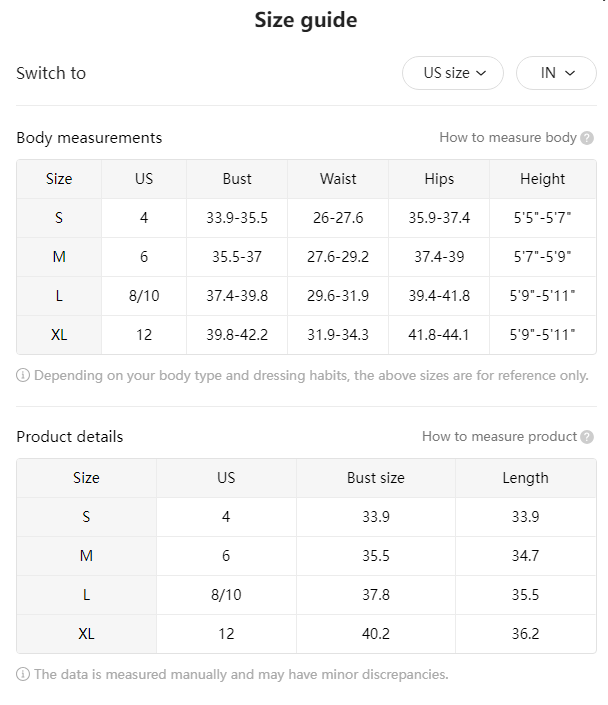Viewport: 608px width, 705px height.
Task: Click the Bust column header in Body measurements
Action: (x=237, y=179)
